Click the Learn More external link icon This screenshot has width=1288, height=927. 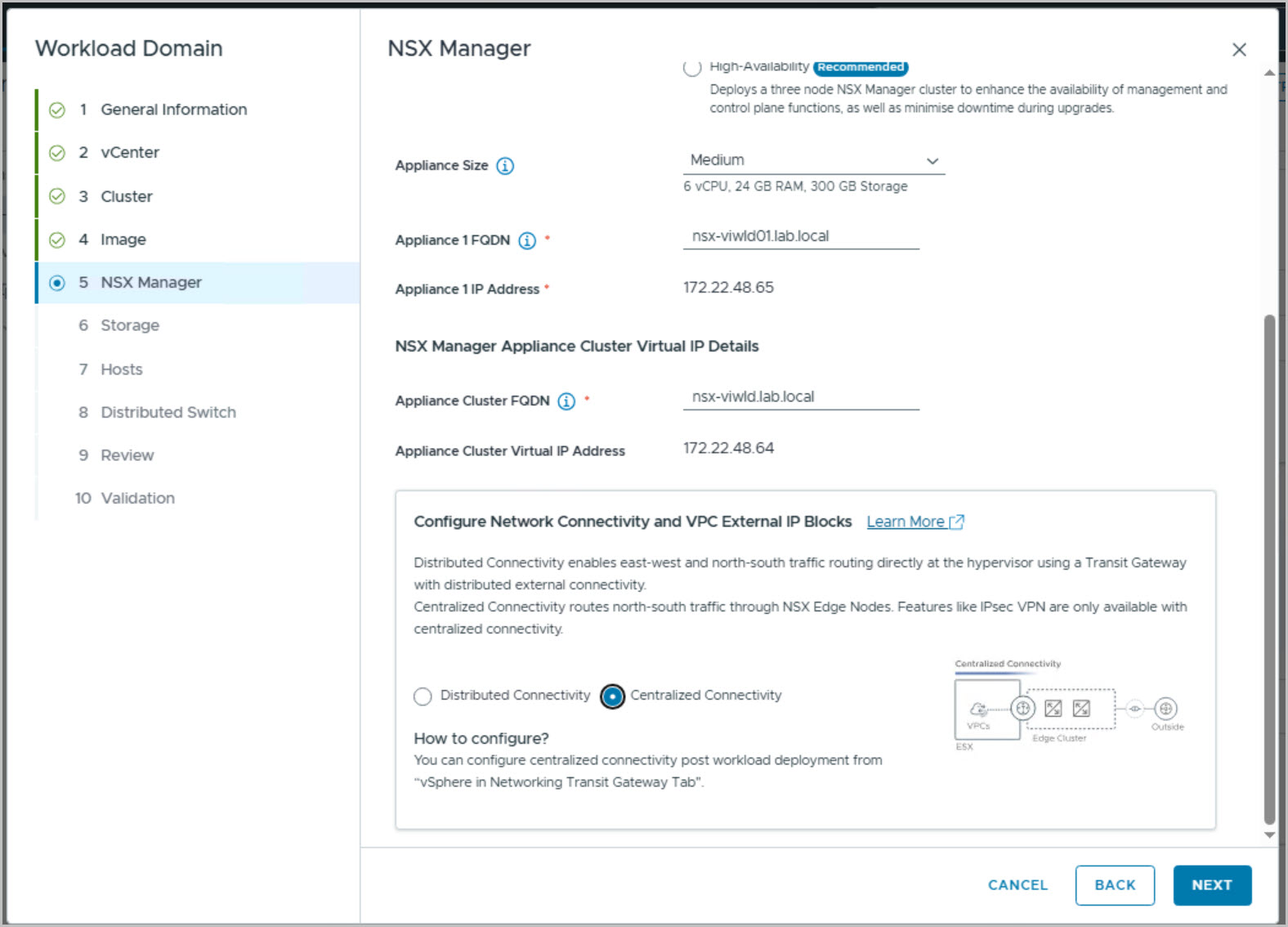click(957, 522)
